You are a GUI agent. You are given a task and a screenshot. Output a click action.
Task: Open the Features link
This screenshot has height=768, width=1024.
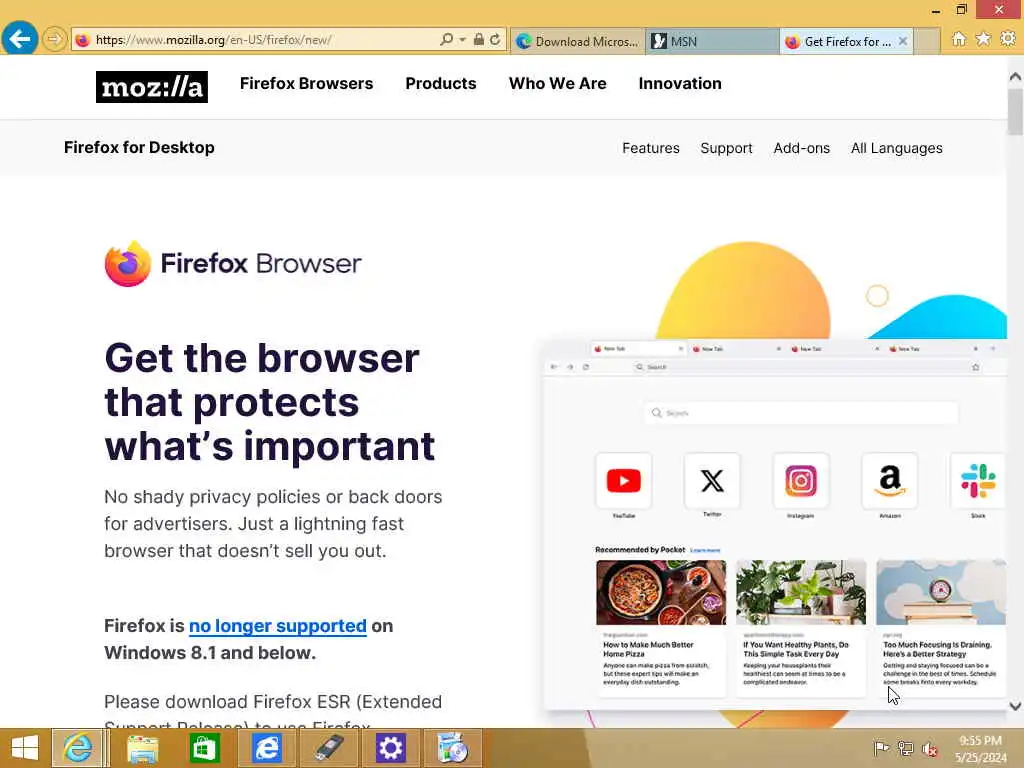[x=650, y=148]
